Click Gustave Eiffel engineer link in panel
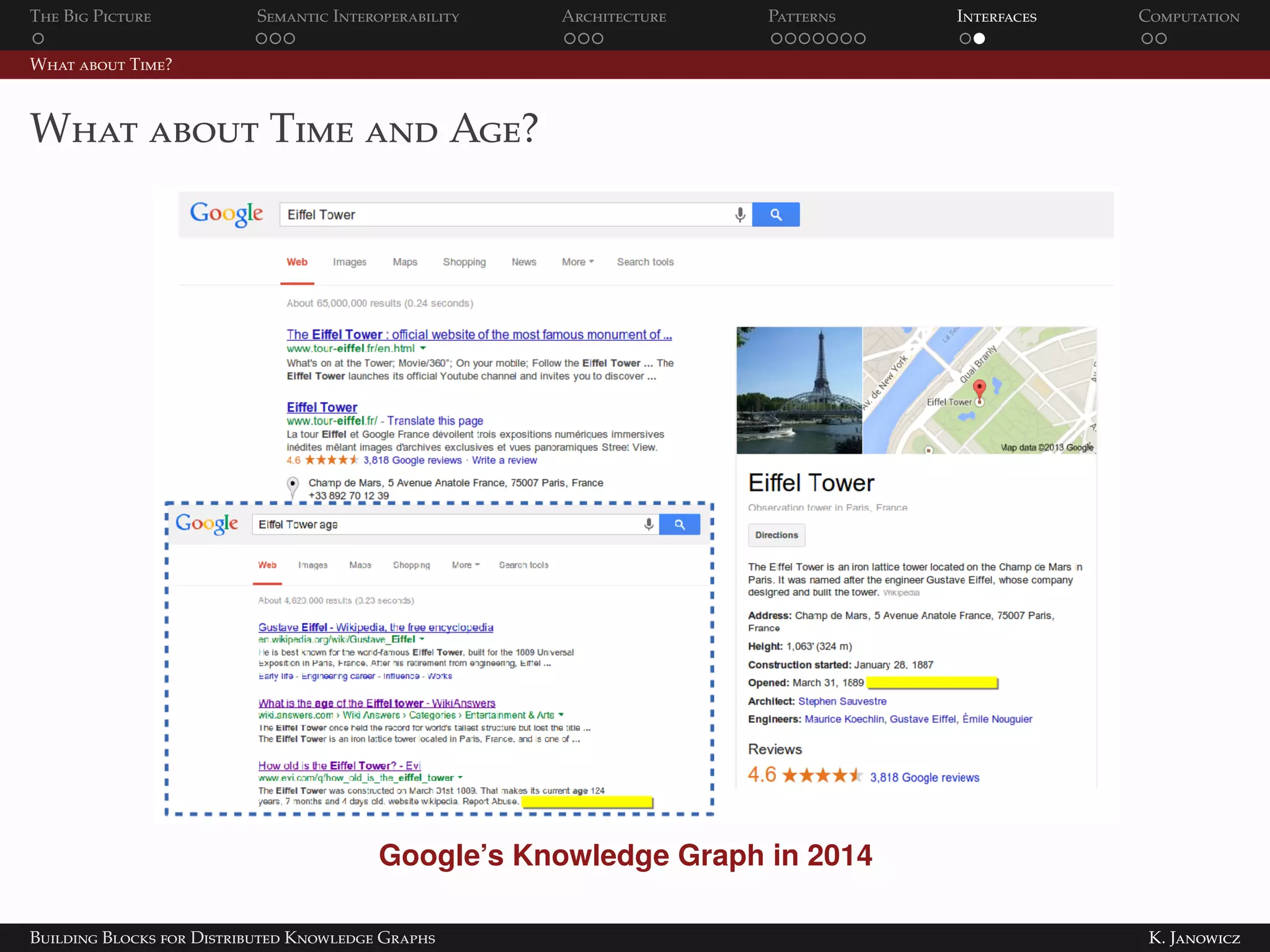Image resolution: width=1270 pixels, height=952 pixels. pos(923,719)
